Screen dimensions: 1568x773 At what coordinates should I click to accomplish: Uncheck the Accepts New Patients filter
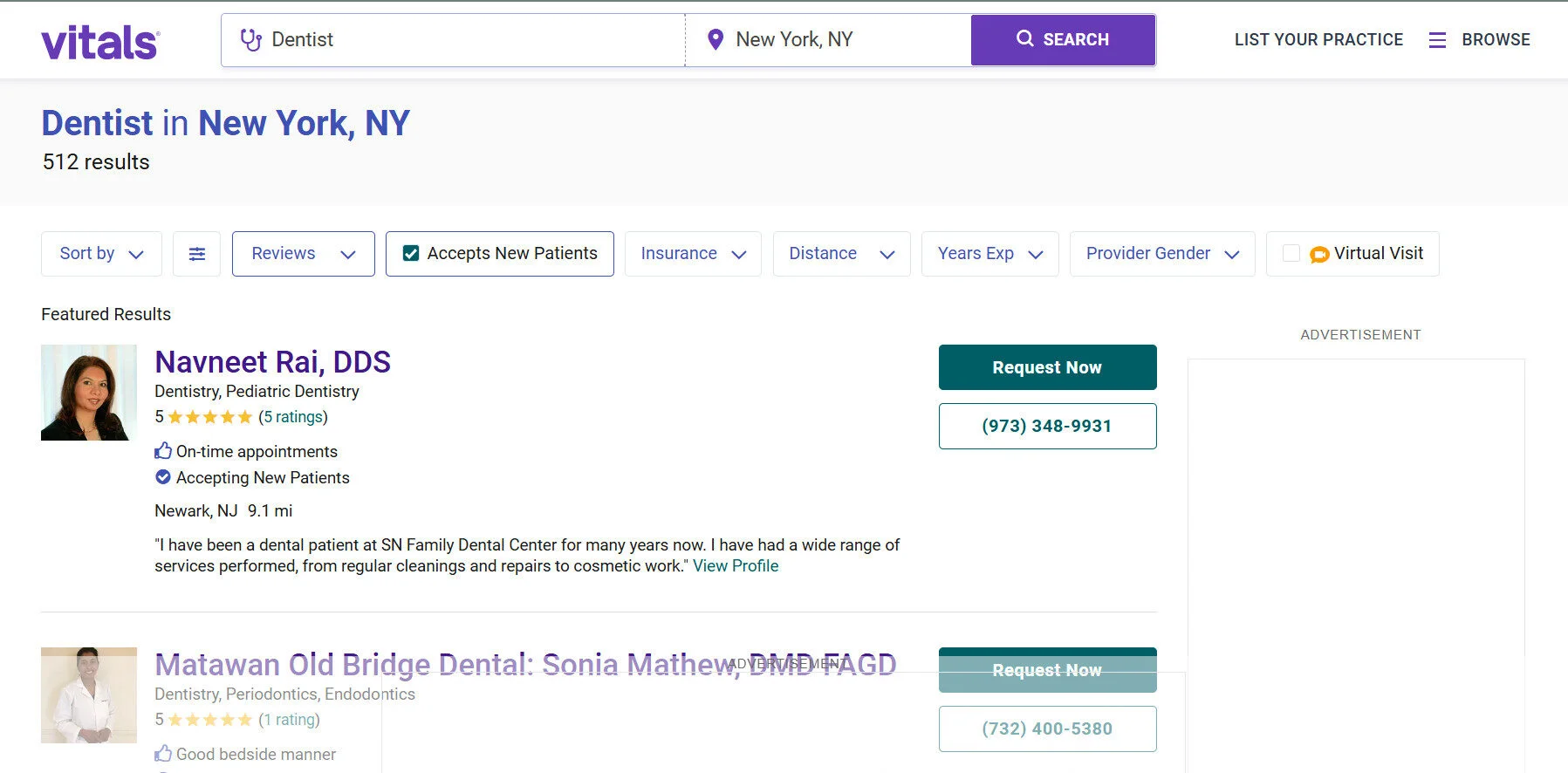[x=411, y=254]
